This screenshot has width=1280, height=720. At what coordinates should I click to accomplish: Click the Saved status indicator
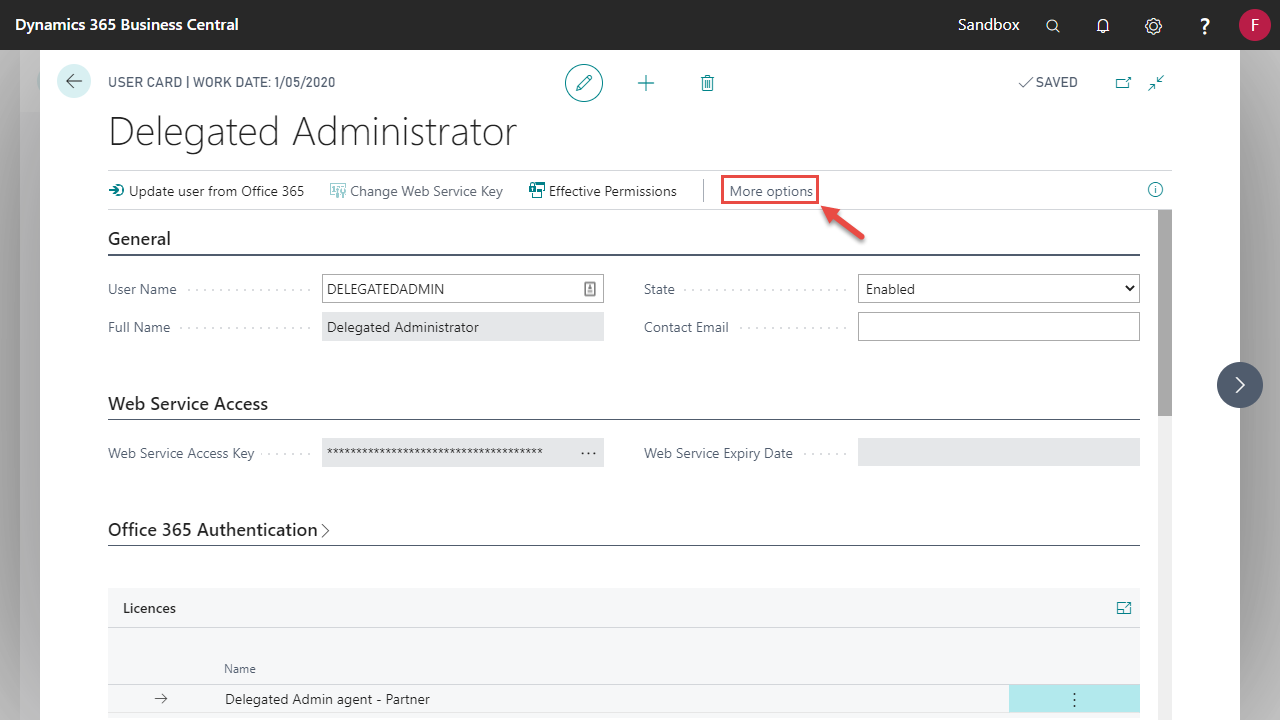click(x=1048, y=83)
